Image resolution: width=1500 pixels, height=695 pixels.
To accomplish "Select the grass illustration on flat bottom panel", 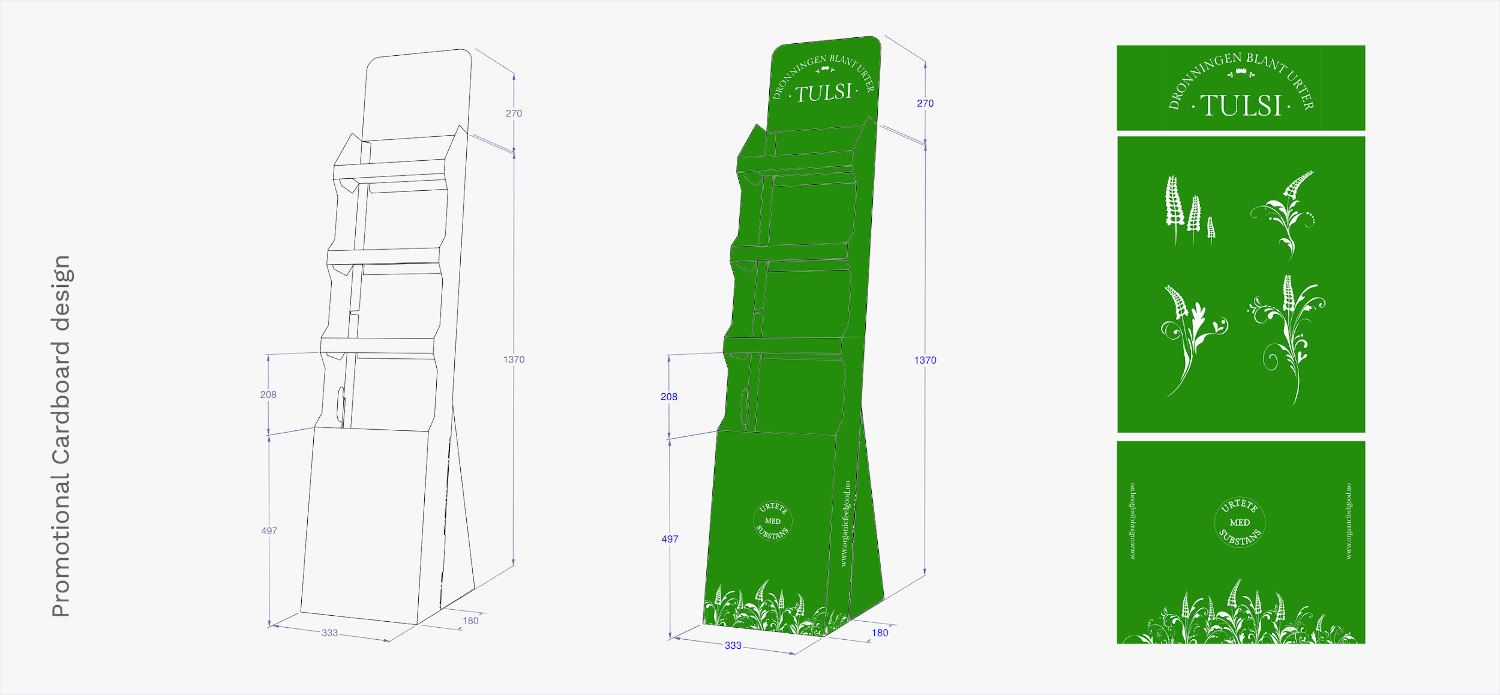I will (1240, 614).
